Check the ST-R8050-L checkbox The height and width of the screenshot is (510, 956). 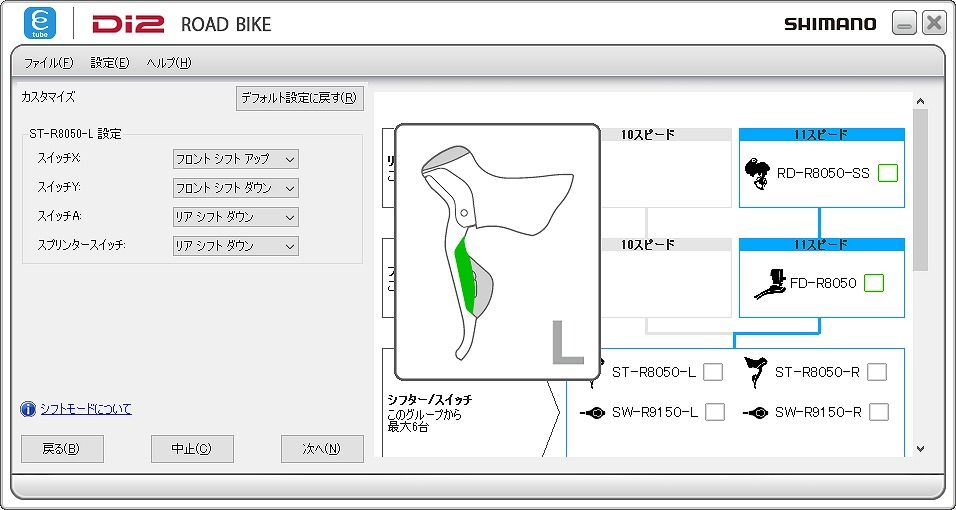(x=713, y=372)
